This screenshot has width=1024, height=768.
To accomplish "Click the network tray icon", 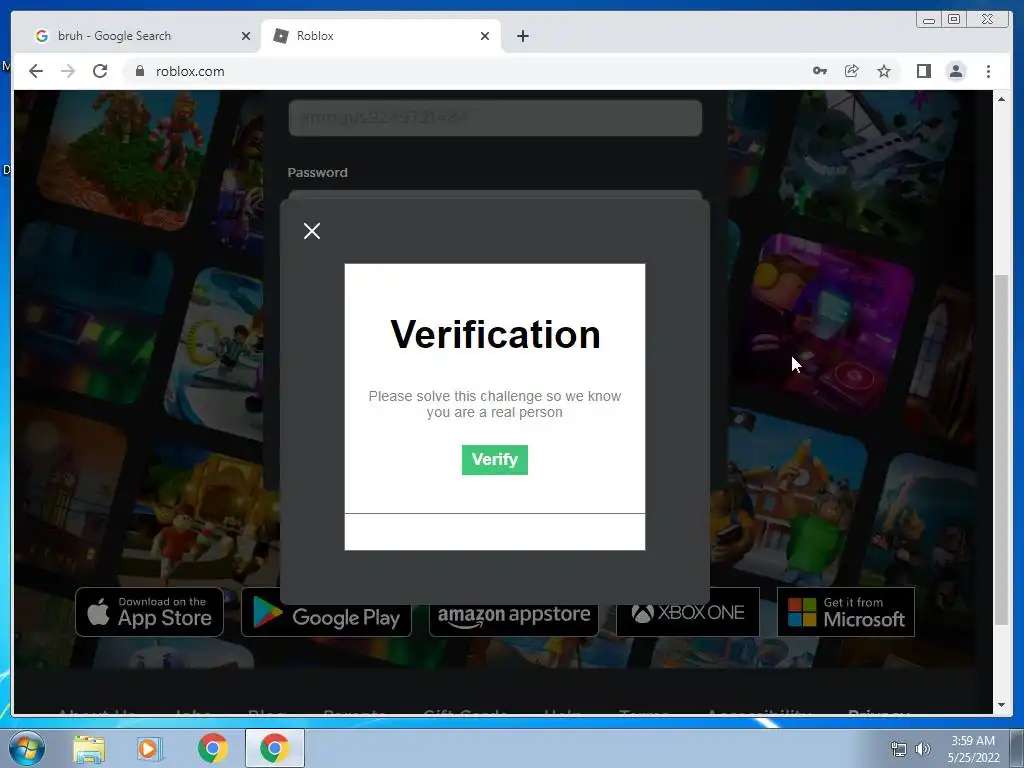I will tap(899, 749).
